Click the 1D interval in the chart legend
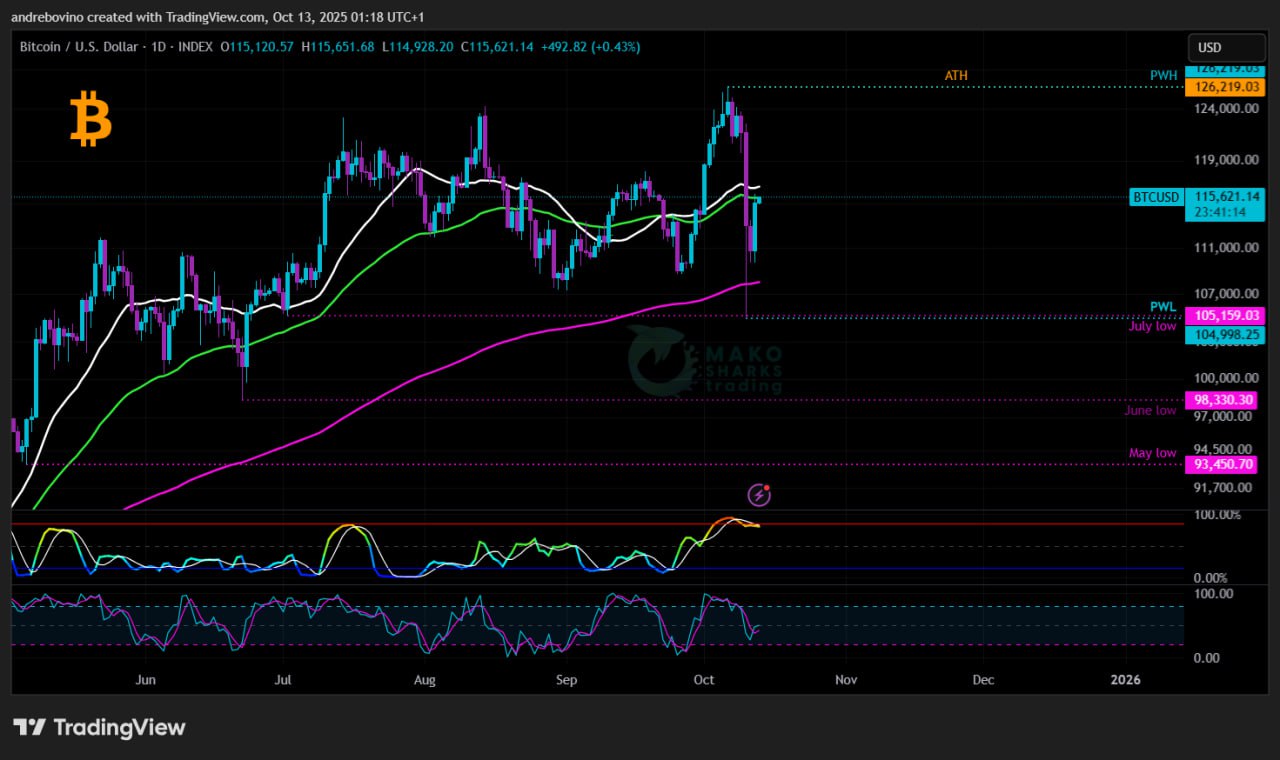Image resolution: width=1280 pixels, height=760 pixels. point(158,47)
